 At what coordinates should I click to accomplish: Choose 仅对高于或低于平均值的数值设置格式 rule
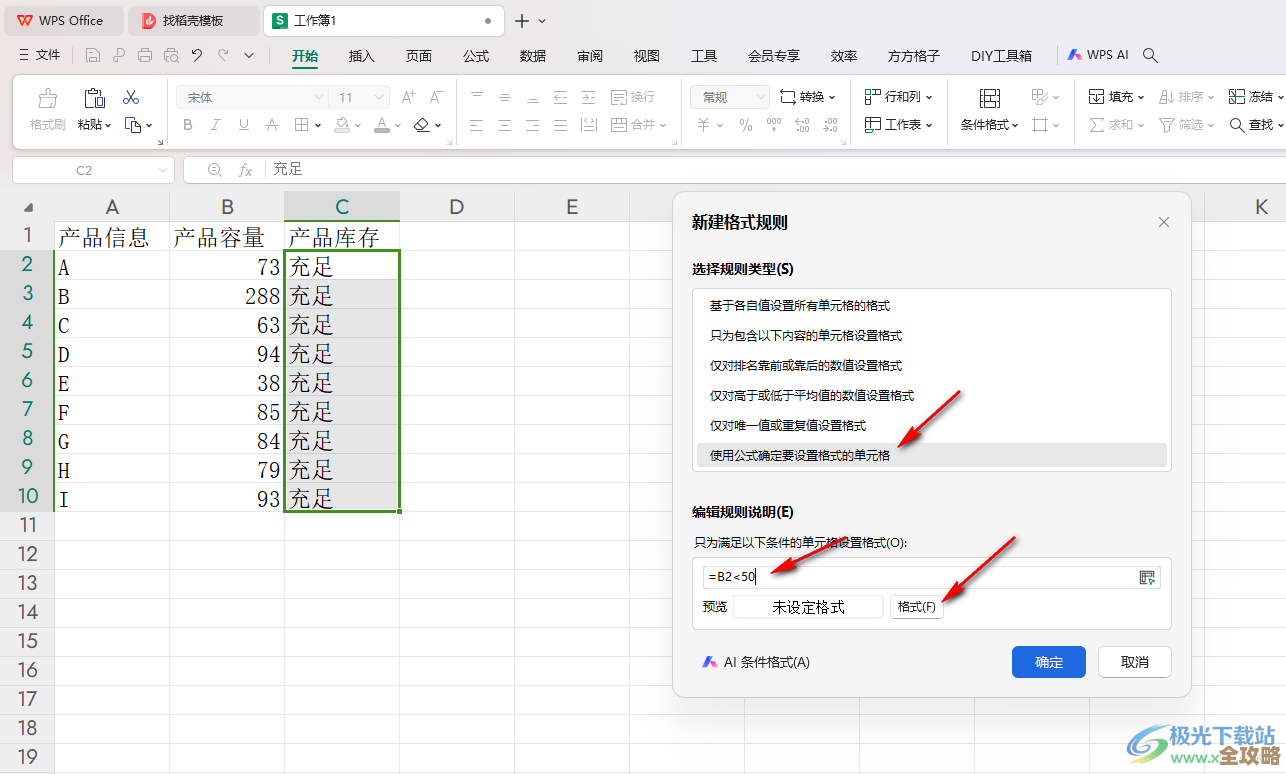810,395
